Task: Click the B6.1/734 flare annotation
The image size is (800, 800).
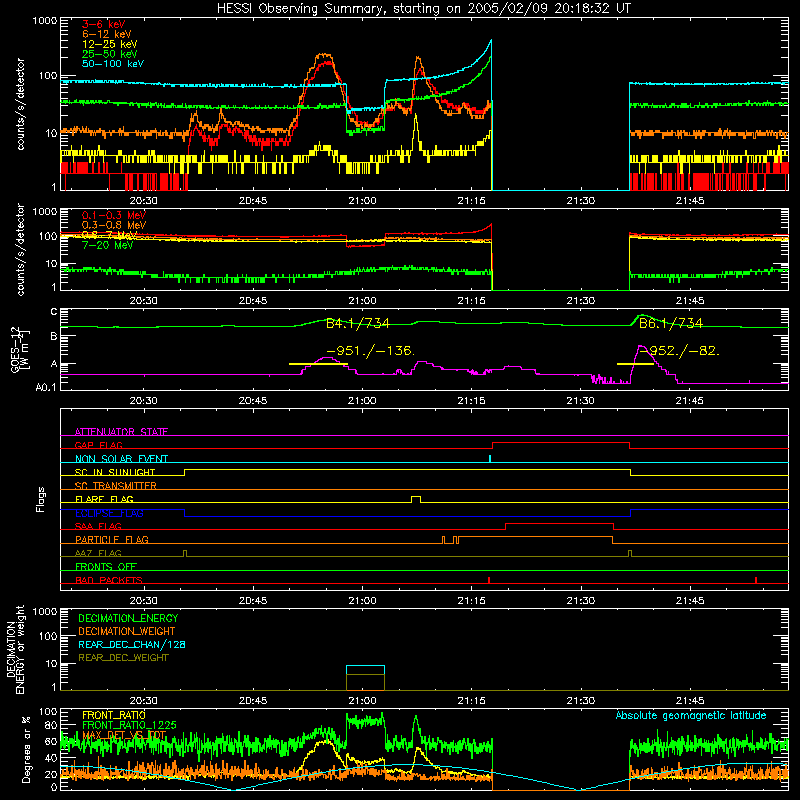Action: pos(671,323)
